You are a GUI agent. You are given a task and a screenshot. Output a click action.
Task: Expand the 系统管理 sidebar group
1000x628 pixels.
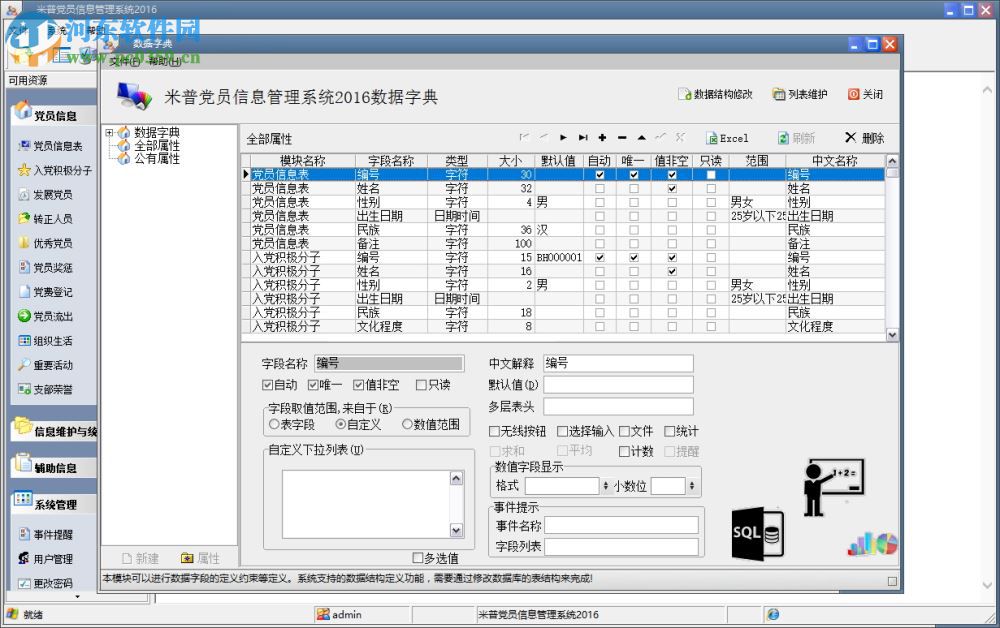coord(54,502)
